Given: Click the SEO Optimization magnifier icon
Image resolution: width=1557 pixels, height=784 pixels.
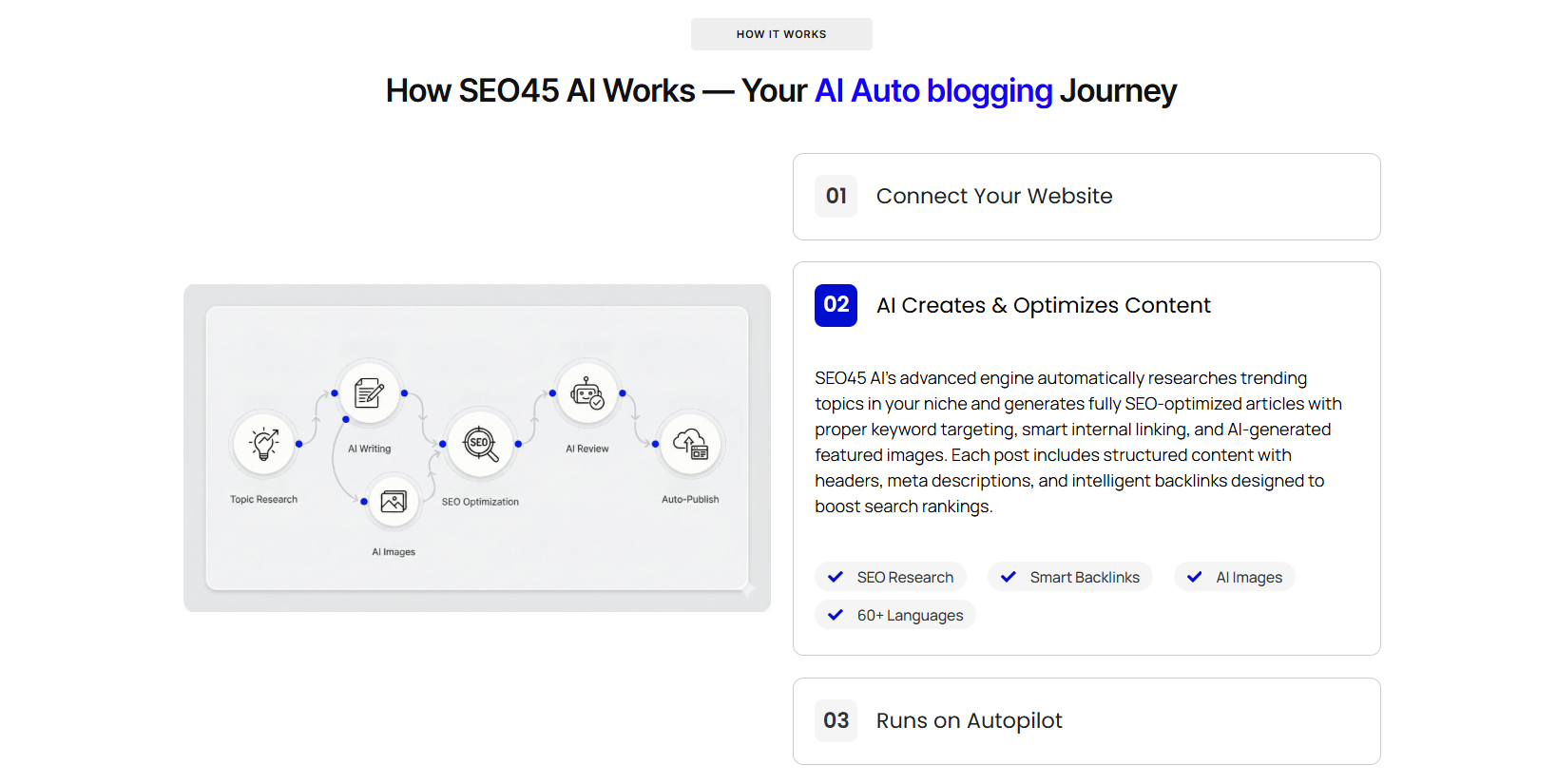Looking at the screenshot, I should click(480, 443).
